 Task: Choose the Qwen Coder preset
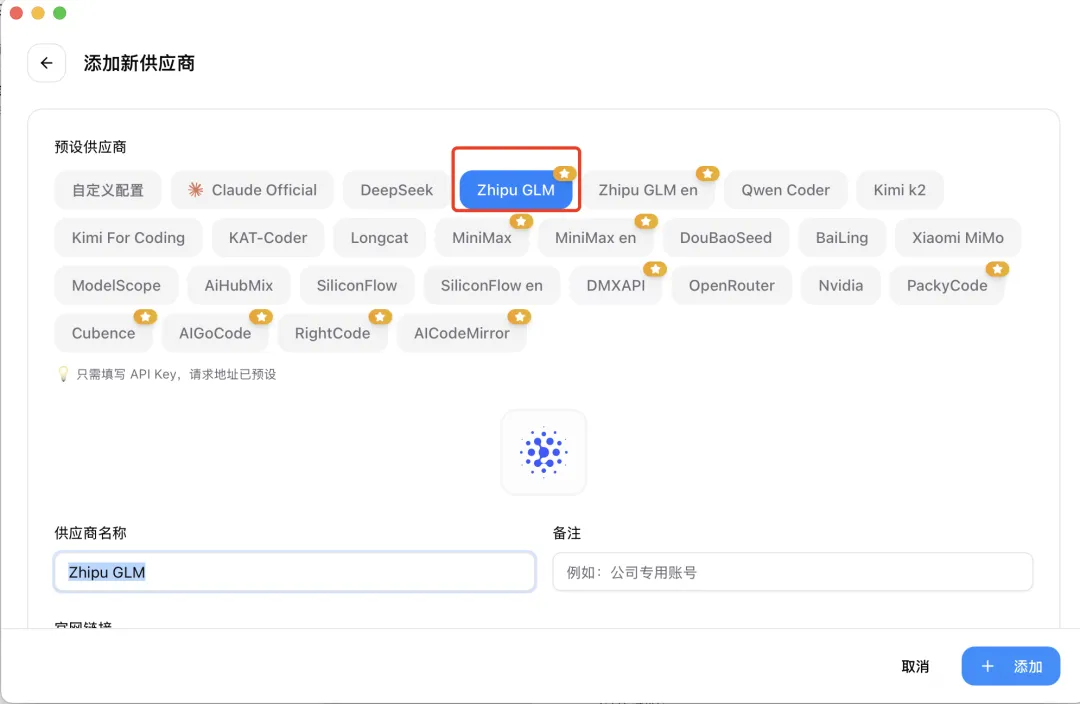tap(785, 190)
